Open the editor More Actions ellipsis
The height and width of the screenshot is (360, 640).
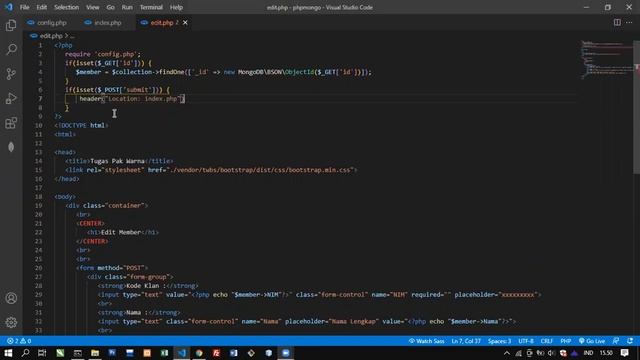tap(629, 22)
